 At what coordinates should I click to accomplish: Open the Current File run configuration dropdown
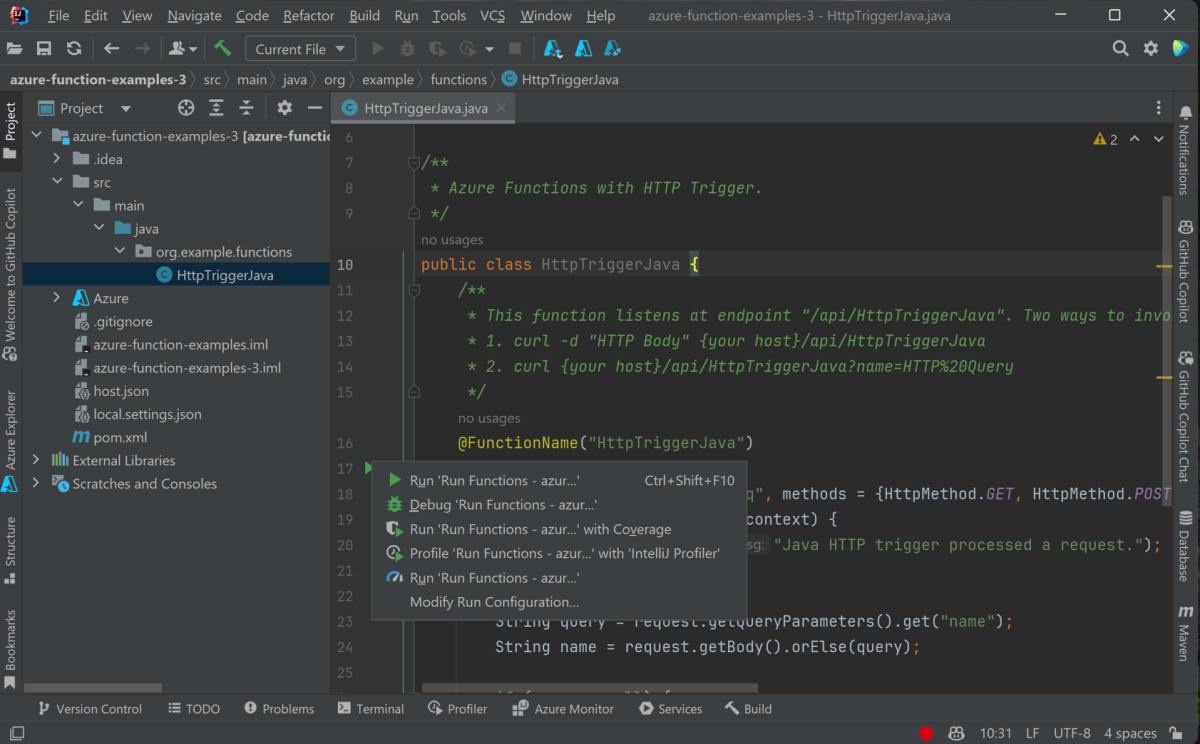pos(302,49)
